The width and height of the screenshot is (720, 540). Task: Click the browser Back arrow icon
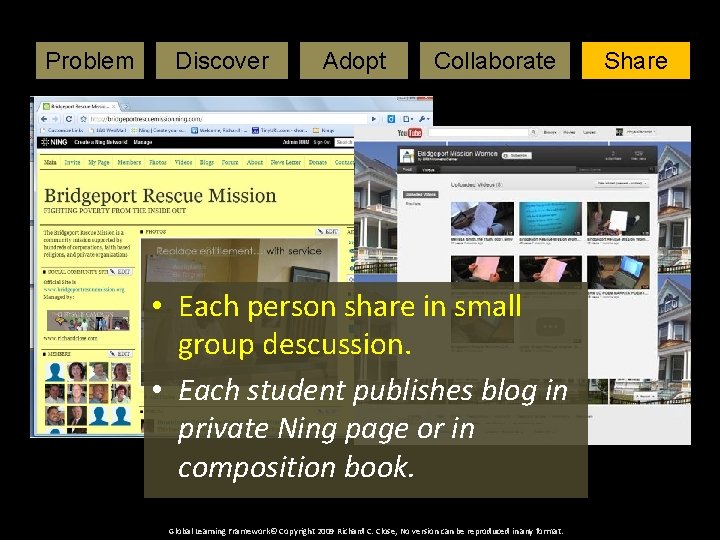tap(44, 119)
